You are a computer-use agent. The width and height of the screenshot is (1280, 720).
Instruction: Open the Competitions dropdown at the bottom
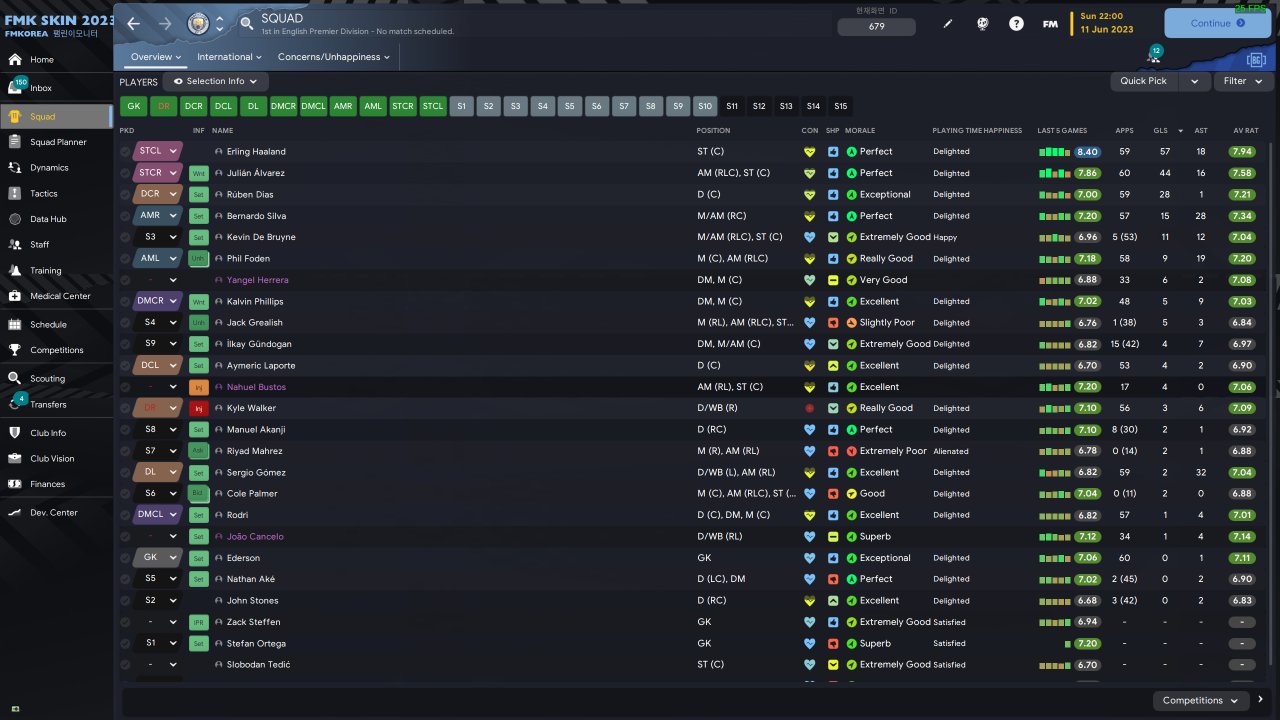pyautogui.click(x=1201, y=701)
